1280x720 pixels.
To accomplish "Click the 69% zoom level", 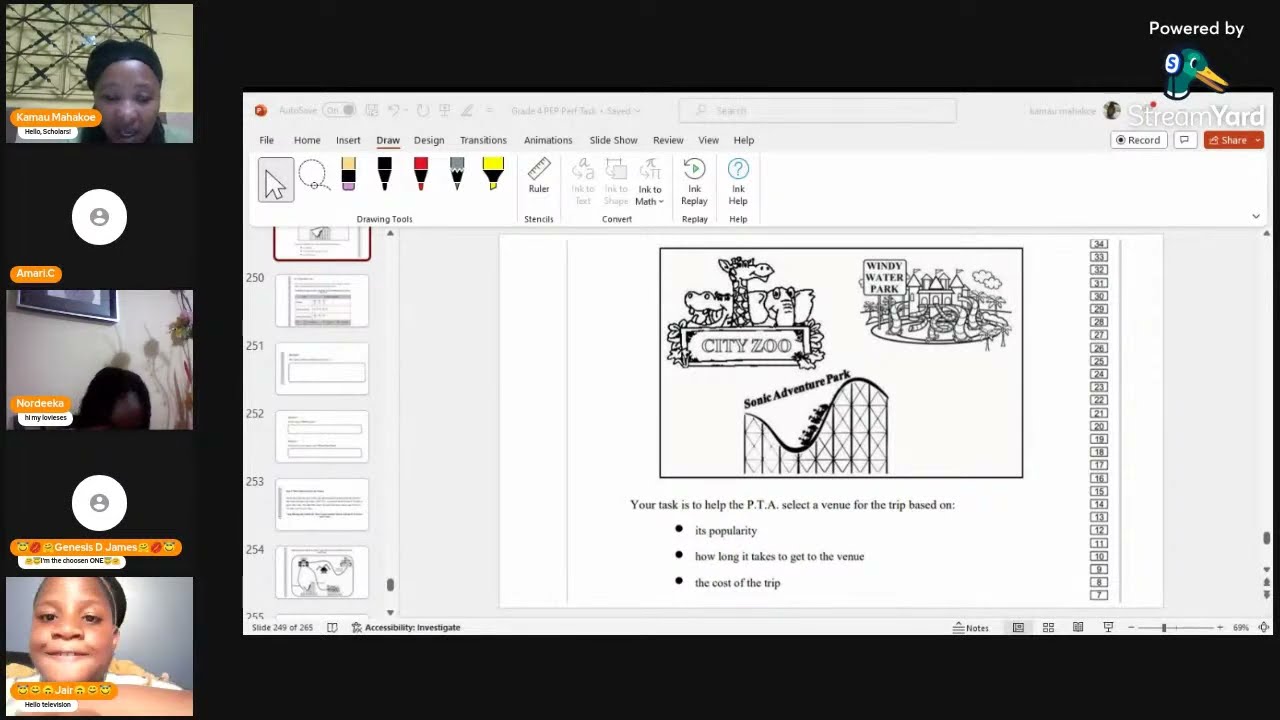I will click(x=1241, y=627).
